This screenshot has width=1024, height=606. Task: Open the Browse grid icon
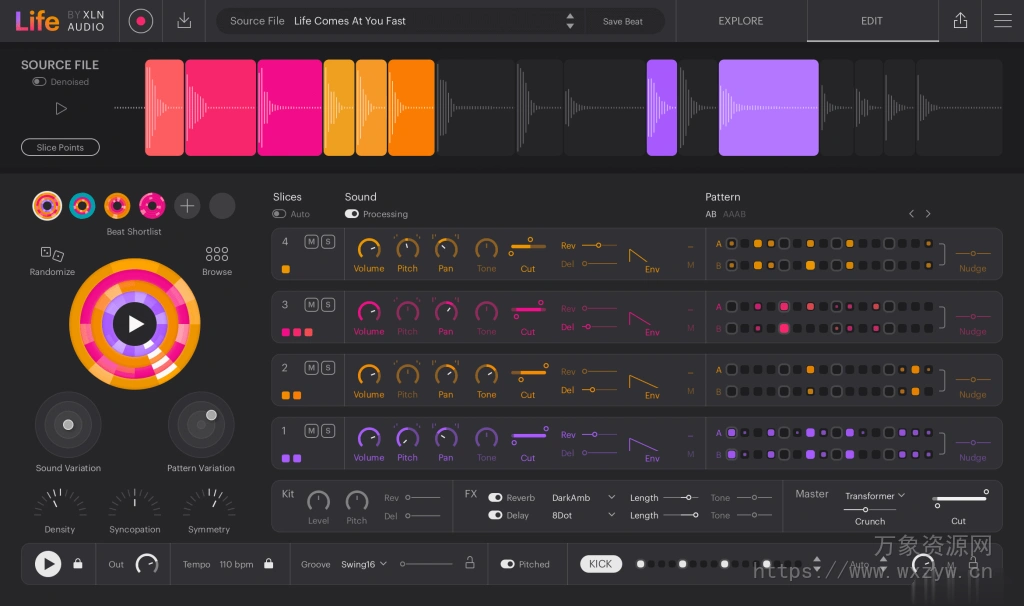(217, 254)
